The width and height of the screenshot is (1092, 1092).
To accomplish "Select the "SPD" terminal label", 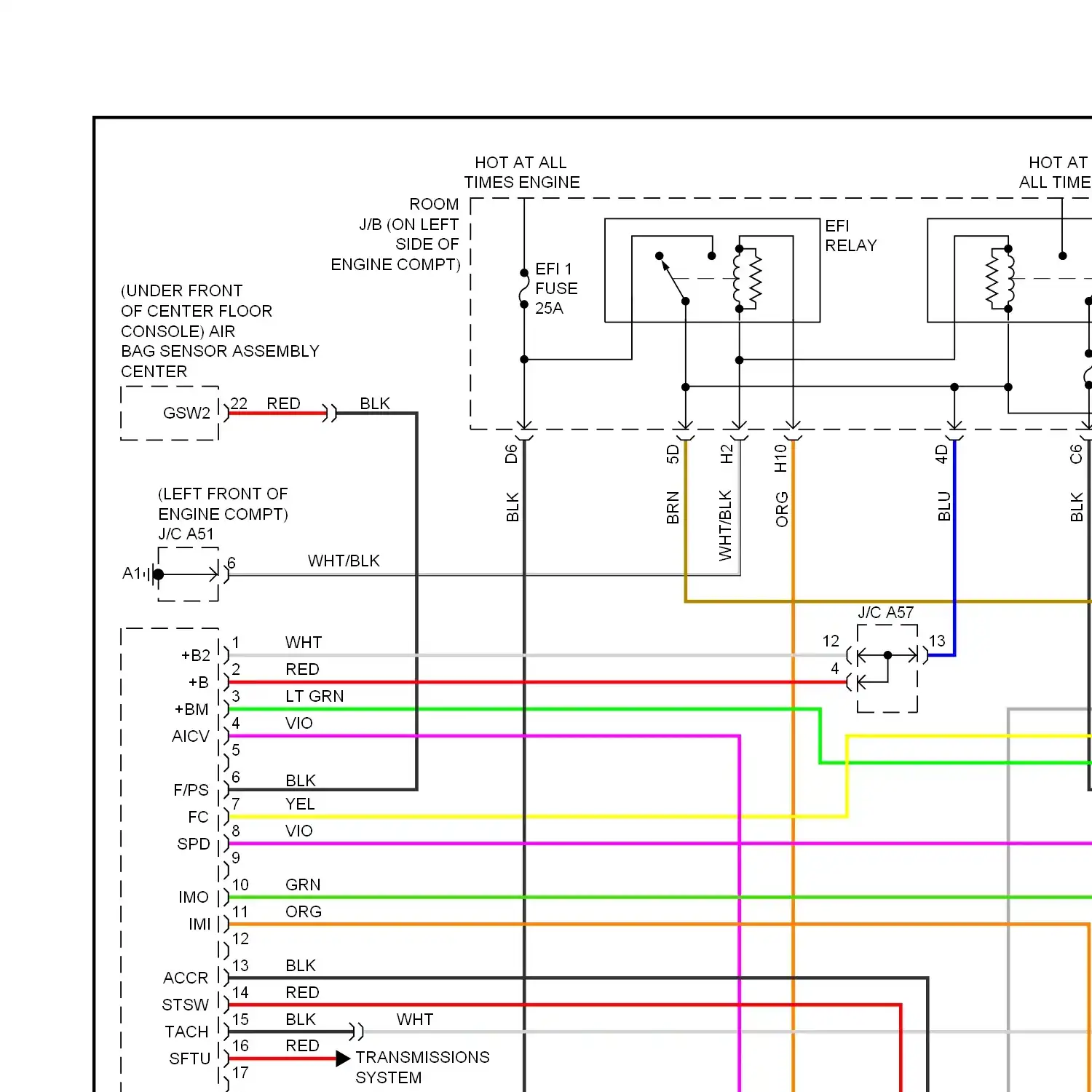I will point(194,844).
